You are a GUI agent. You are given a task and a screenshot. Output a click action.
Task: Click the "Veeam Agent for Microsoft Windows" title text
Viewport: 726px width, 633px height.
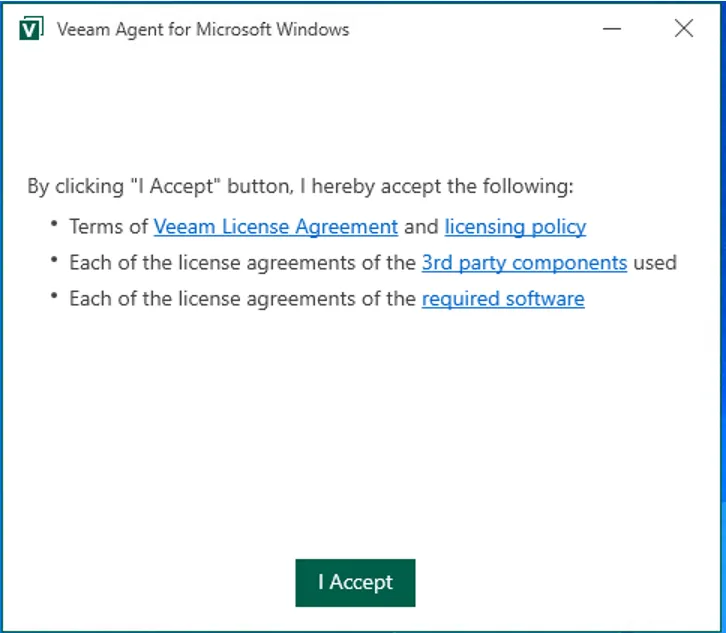tap(203, 30)
